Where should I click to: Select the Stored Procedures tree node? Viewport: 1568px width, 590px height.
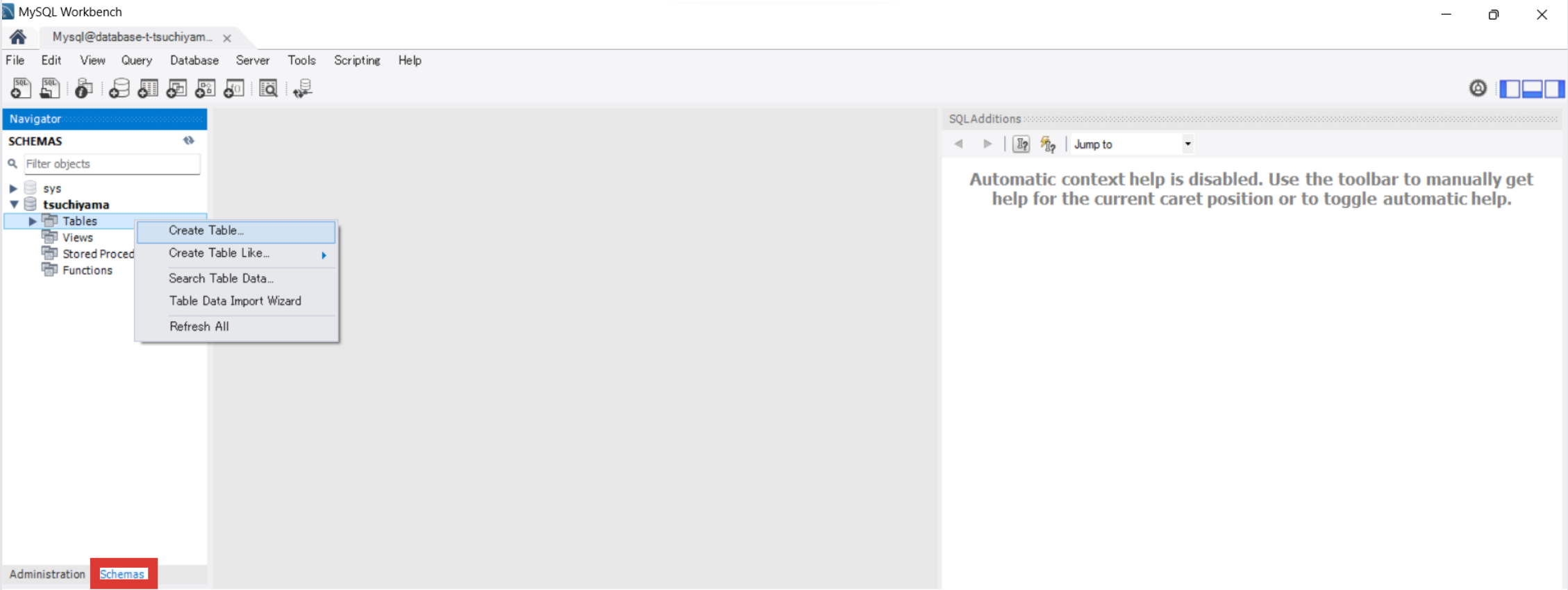pyautogui.click(x=98, y=254)
